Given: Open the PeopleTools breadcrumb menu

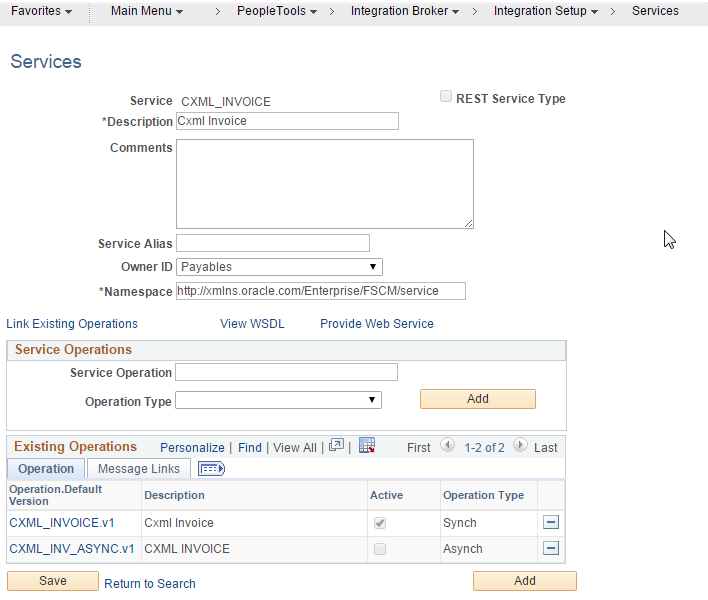Looking at the screenshot, I should tap(277, 11).
